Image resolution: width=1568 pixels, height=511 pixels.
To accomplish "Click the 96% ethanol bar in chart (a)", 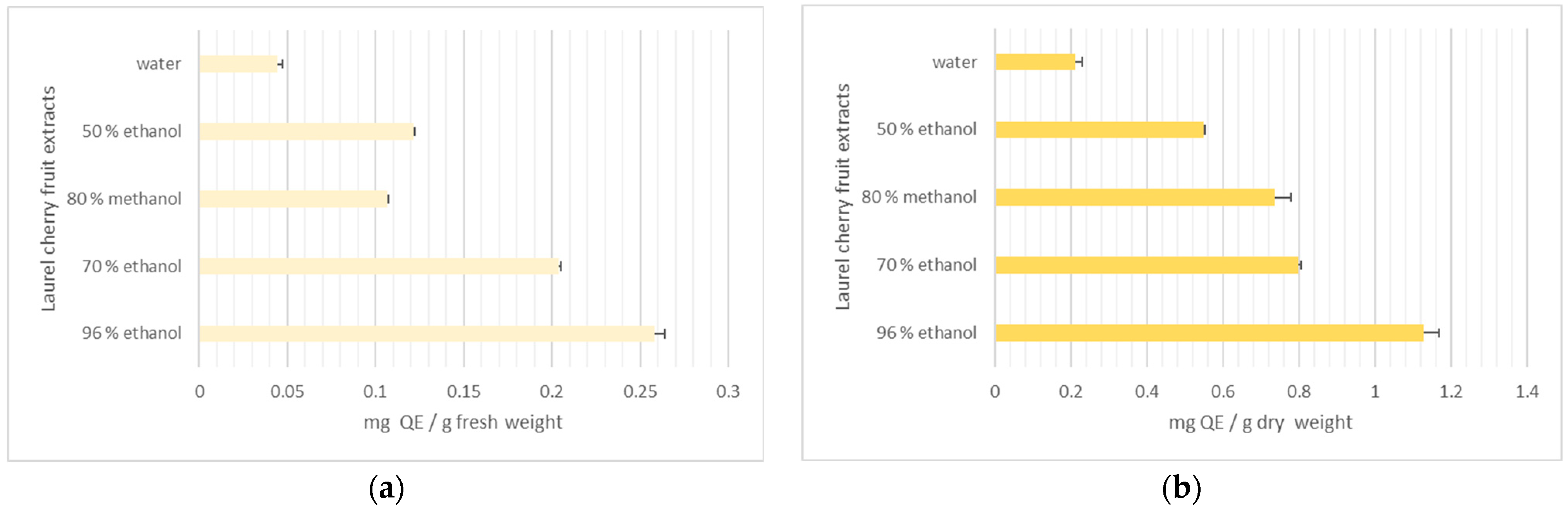I will 426,333.
